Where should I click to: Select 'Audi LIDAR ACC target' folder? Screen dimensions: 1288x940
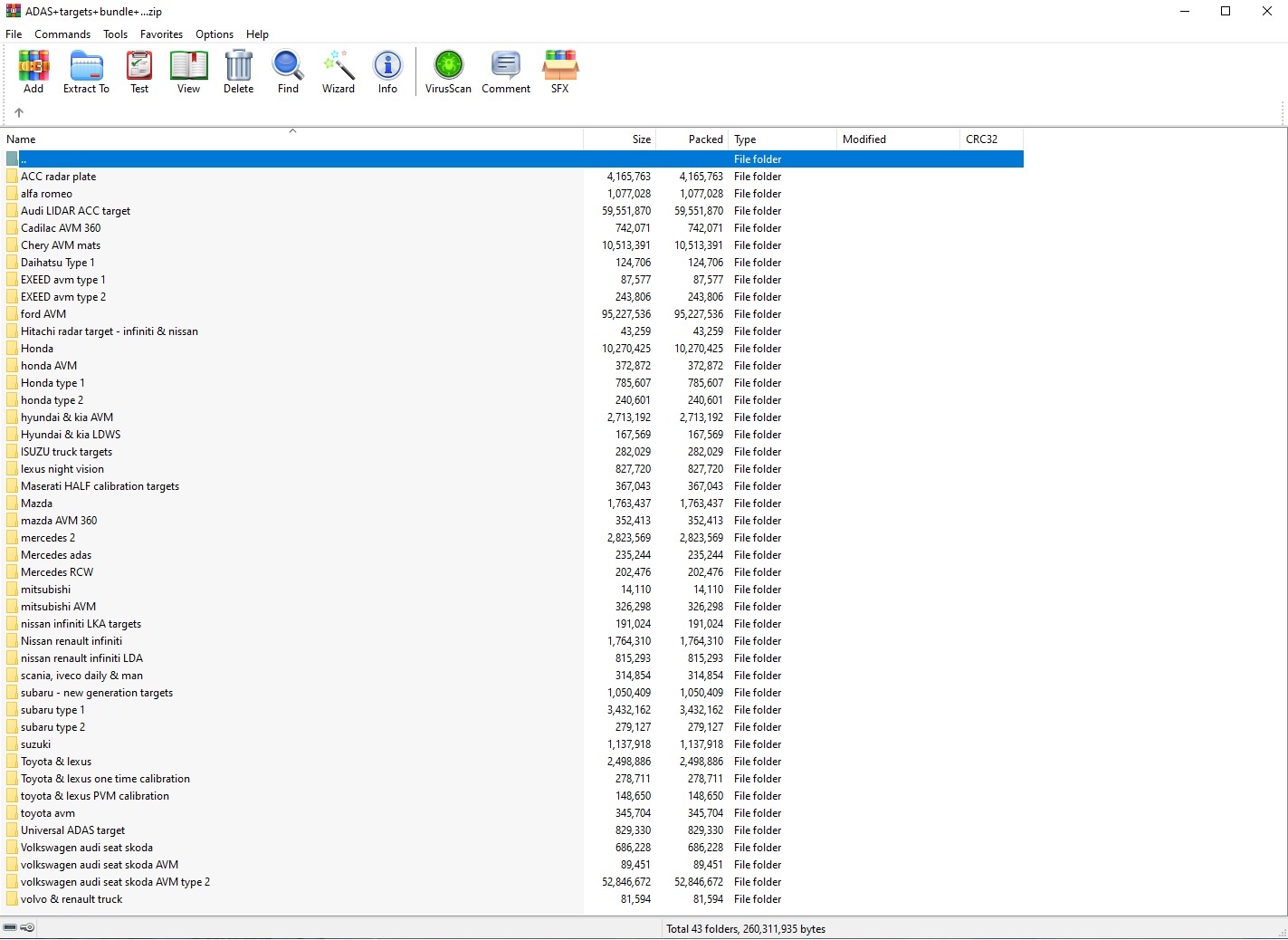[x=75, y=211]
